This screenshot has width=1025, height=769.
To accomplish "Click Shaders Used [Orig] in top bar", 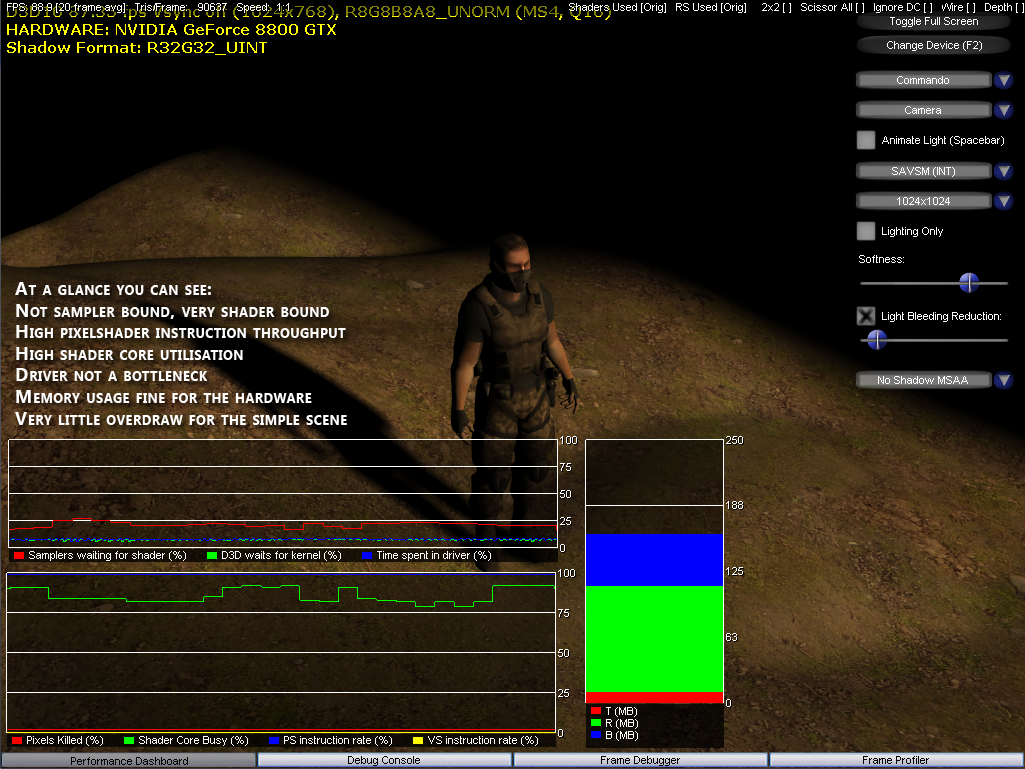I will point(617,7).
